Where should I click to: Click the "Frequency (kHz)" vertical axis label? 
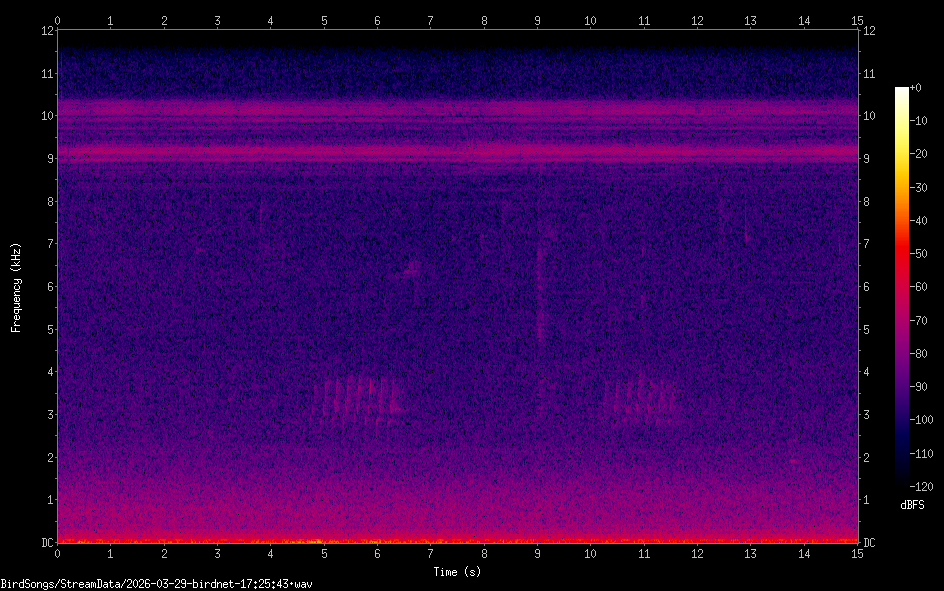point(16,287)
